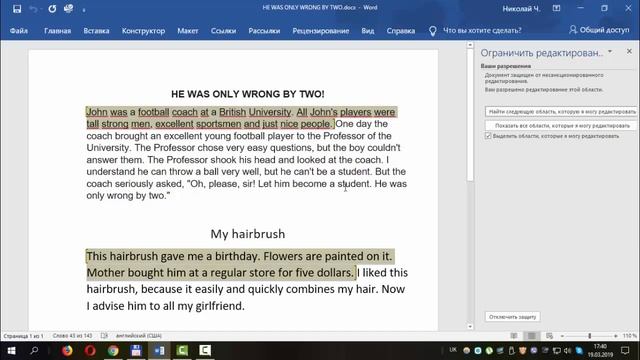Screen dimensions: 640x360
Task: Open the Restrict Editing pane options dropdown arrow
Action: 610,52
